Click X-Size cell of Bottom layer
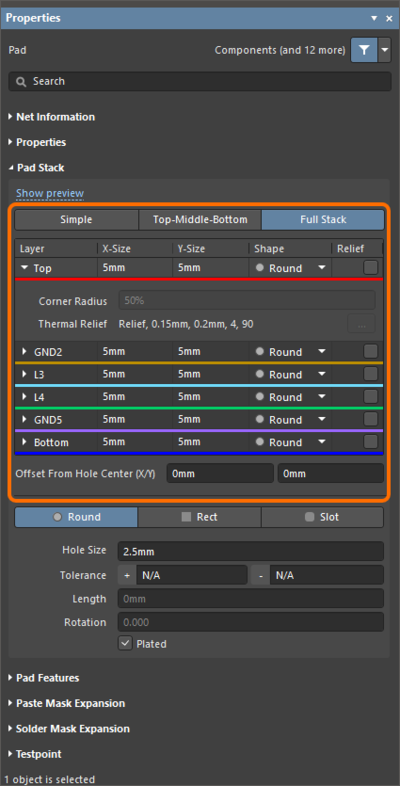Image resolution: width=400 pixels, height=786 pixels. pyautogui.click(x=135, y=442)
